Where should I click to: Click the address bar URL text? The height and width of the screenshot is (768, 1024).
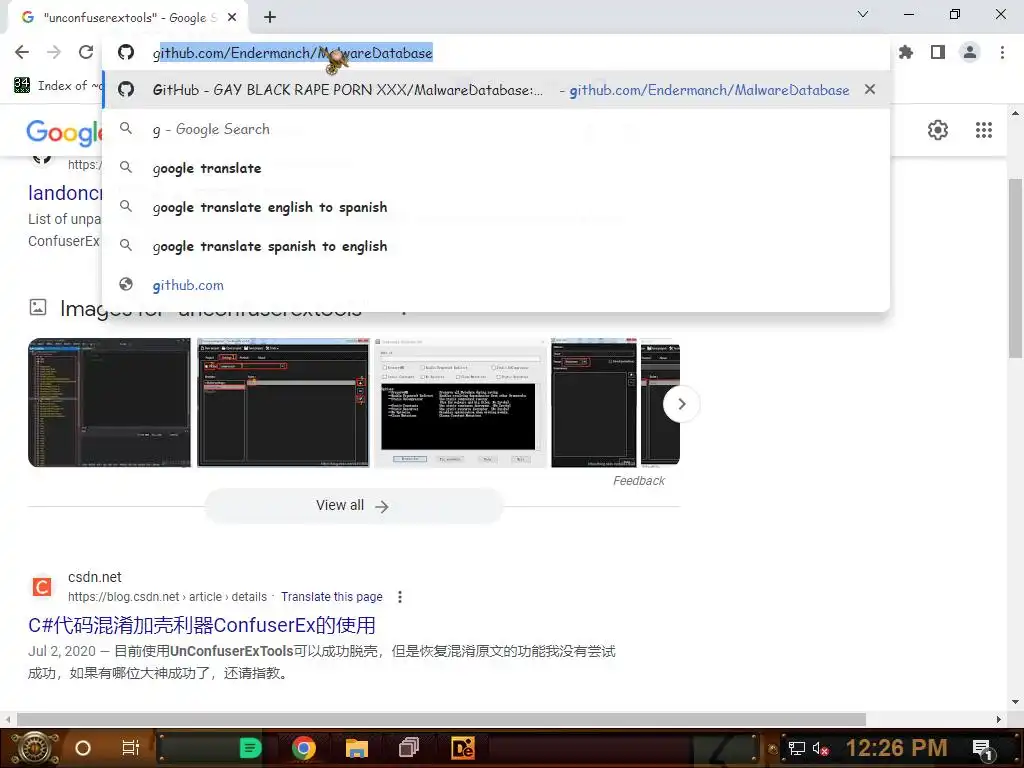pyautogui.click(x=293, y=53)
